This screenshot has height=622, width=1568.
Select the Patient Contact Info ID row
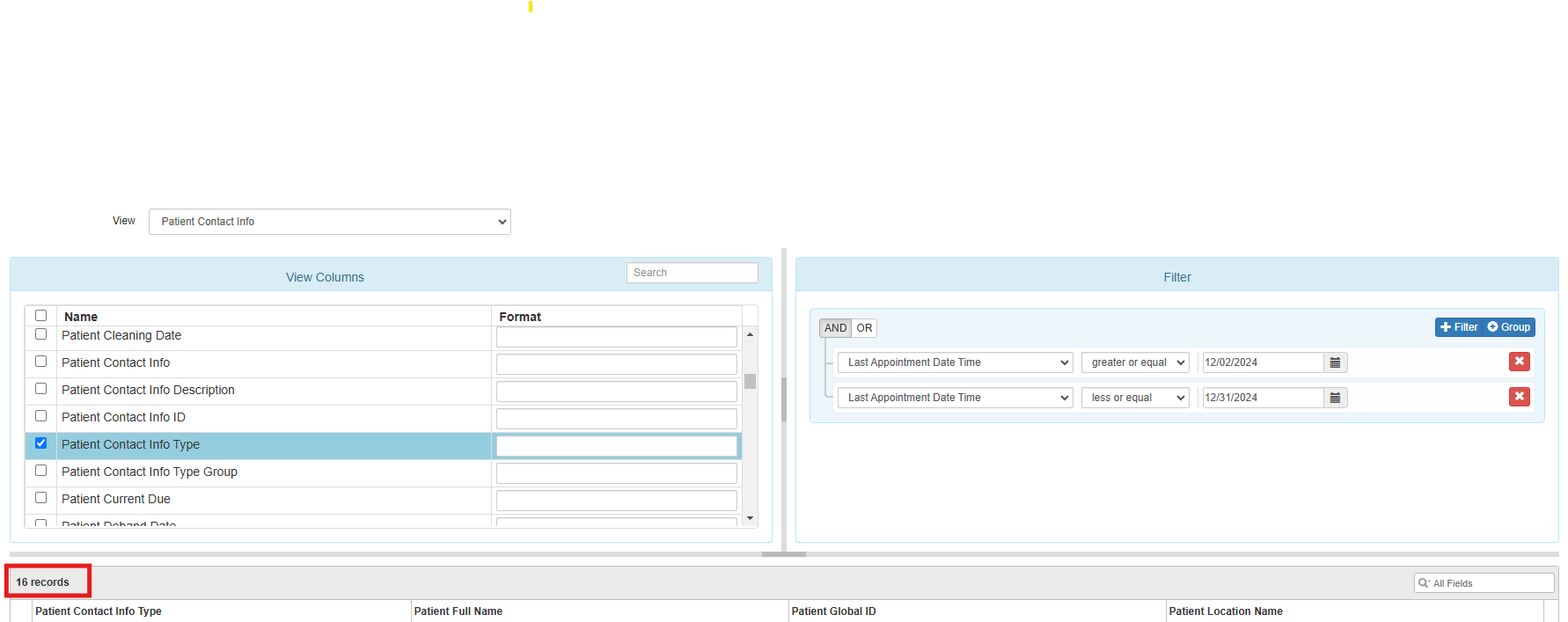coord(384,418)
